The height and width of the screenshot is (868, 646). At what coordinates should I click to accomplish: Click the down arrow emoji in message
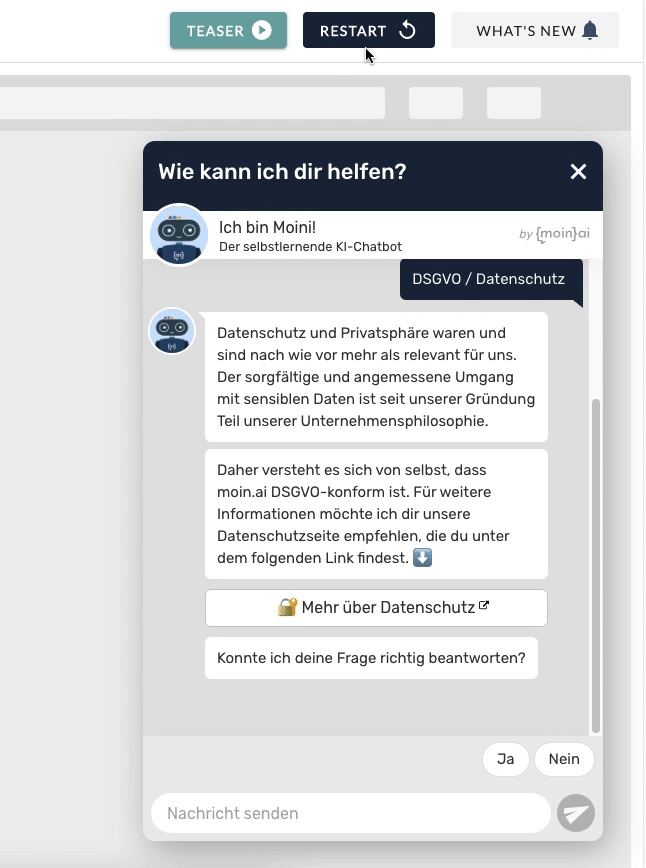tap(422, 557)
